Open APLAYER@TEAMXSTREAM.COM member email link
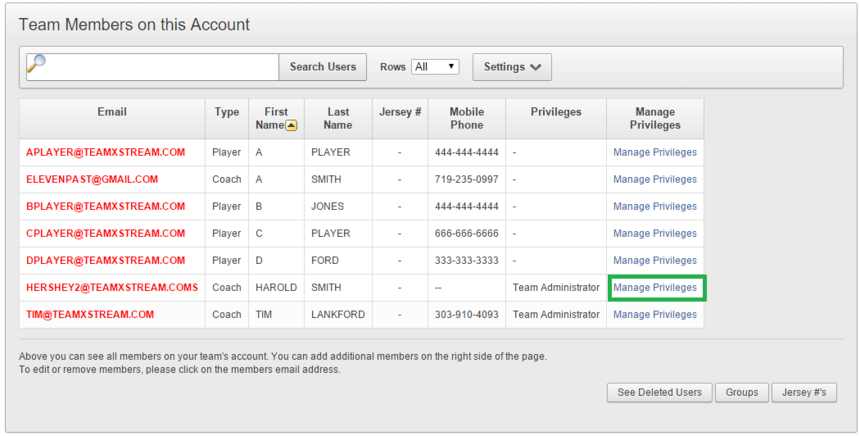Screen dimensions: 860x436 [105, 152]
